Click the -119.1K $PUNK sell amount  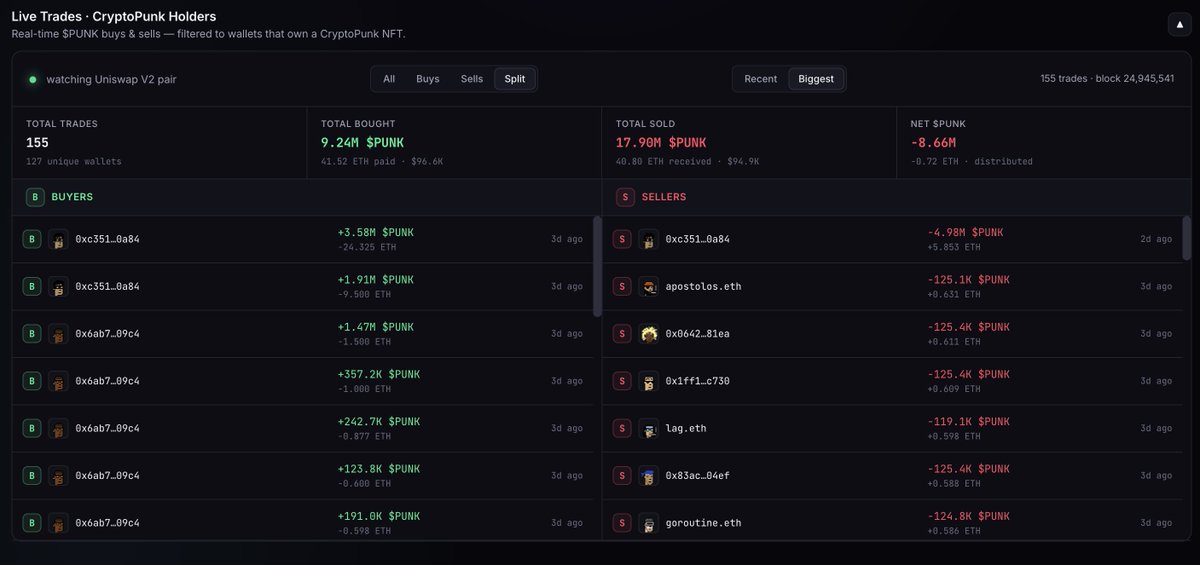(x=968, y=421)
